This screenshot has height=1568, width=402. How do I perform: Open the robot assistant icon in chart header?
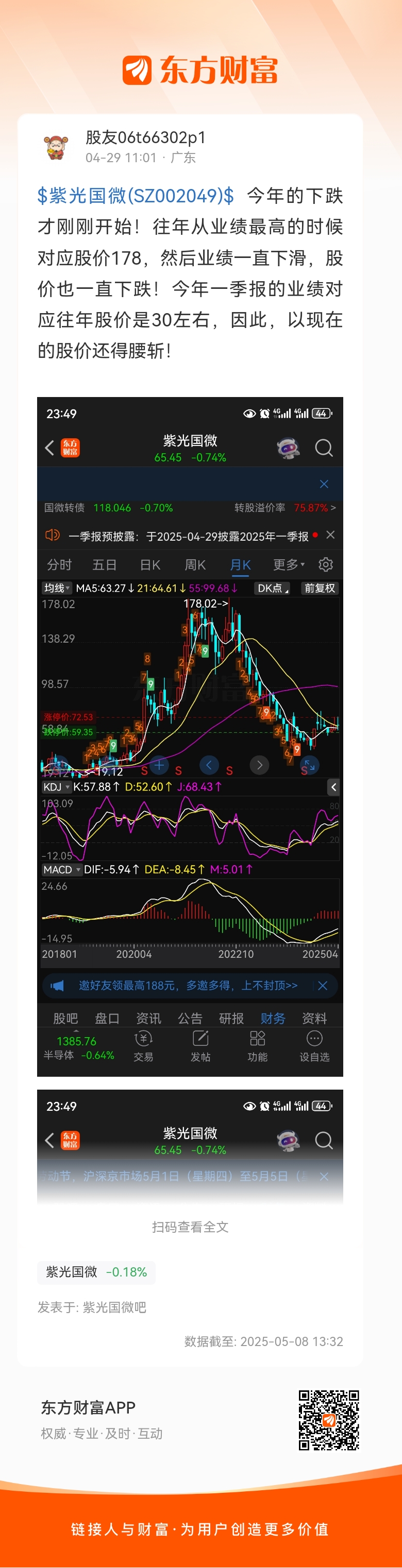pos(288,448)
